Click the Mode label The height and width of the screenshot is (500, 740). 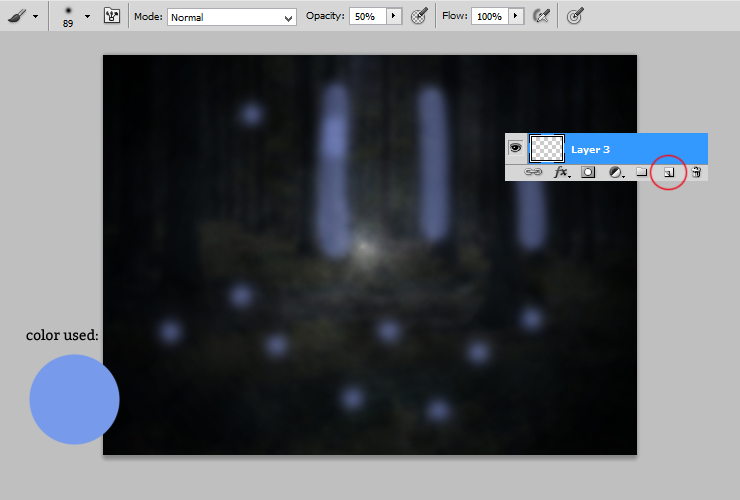[x=148, y=17]
